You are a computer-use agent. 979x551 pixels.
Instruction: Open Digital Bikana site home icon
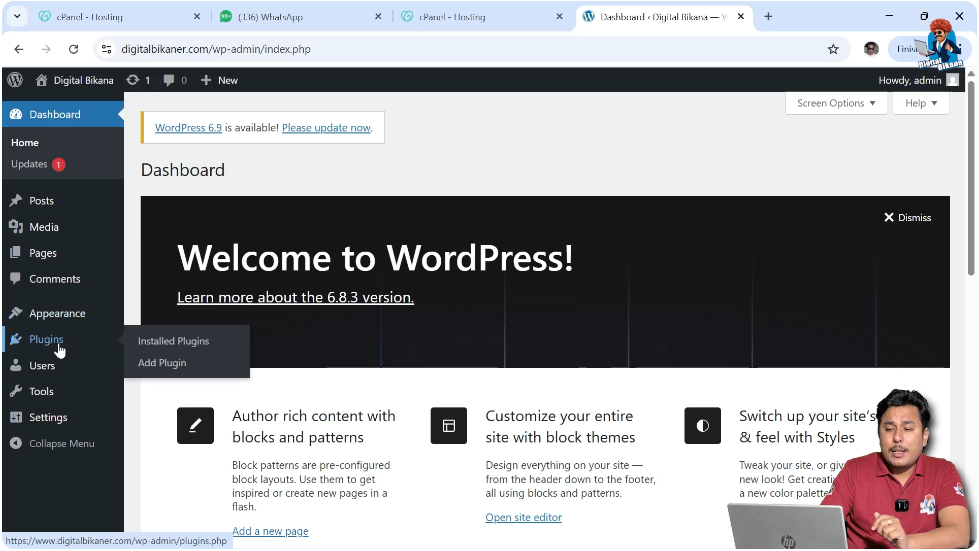coord(41,80)
